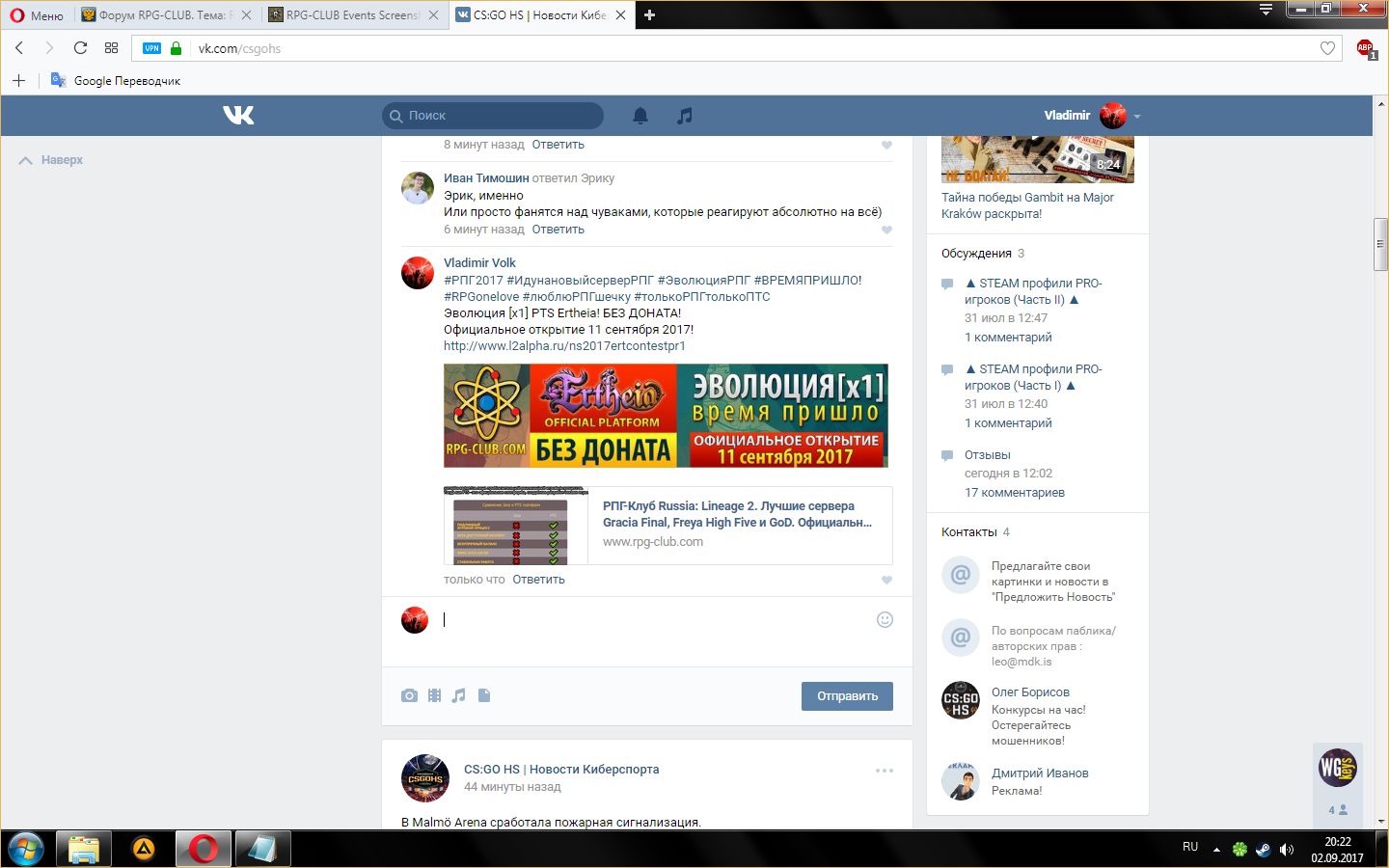
Task: Add a bookmark with plus icon
Action: 18,80
